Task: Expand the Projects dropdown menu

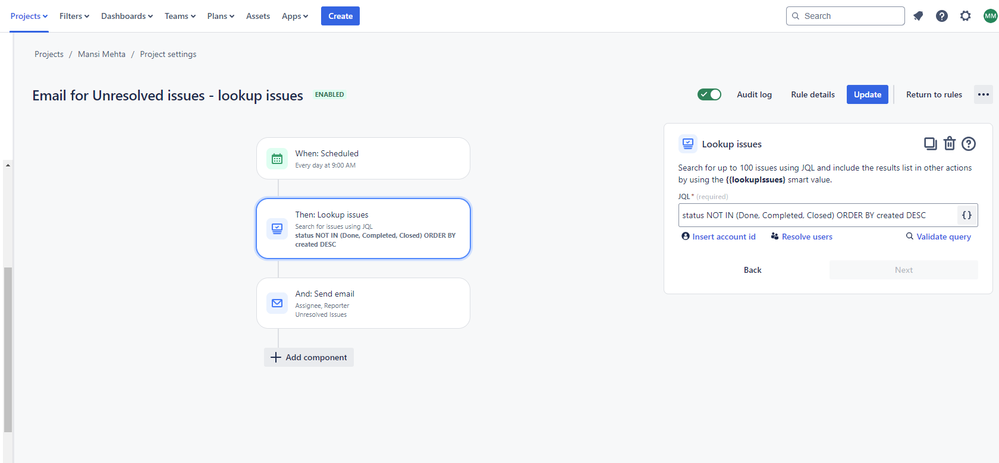Action: coord(29,16)
